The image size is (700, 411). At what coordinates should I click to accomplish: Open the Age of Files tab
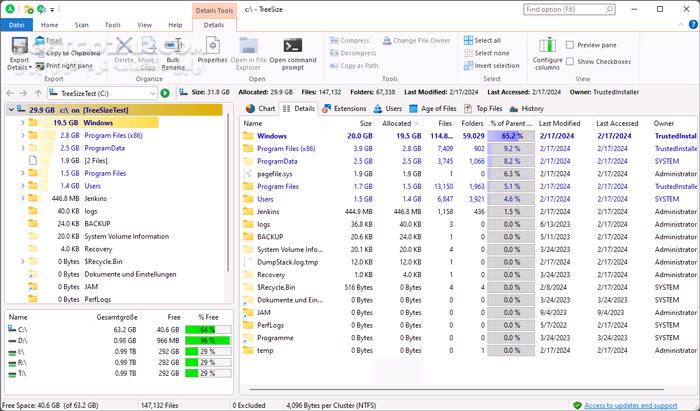[x=433, y=108]
